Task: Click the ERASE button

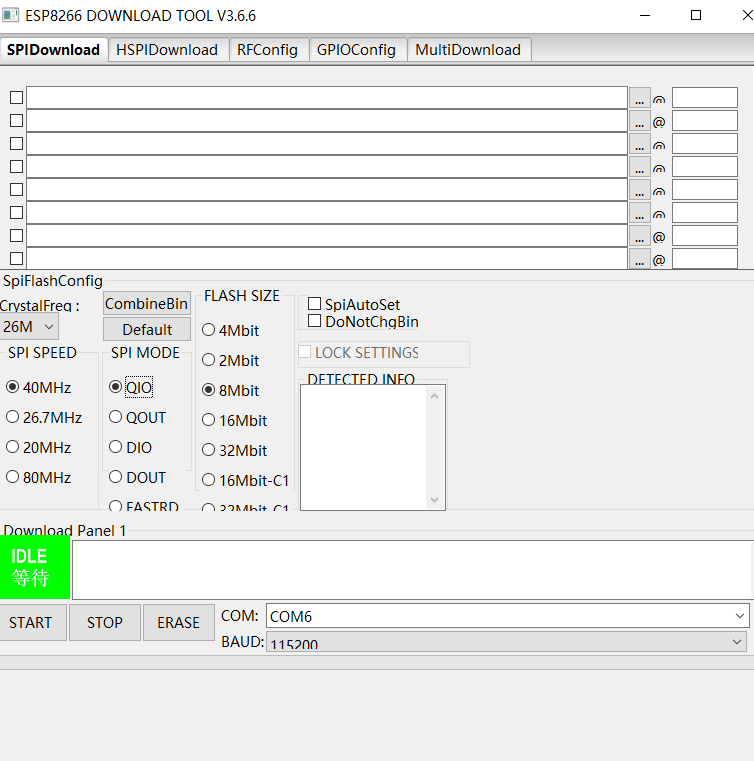Action: pos(179,622)
